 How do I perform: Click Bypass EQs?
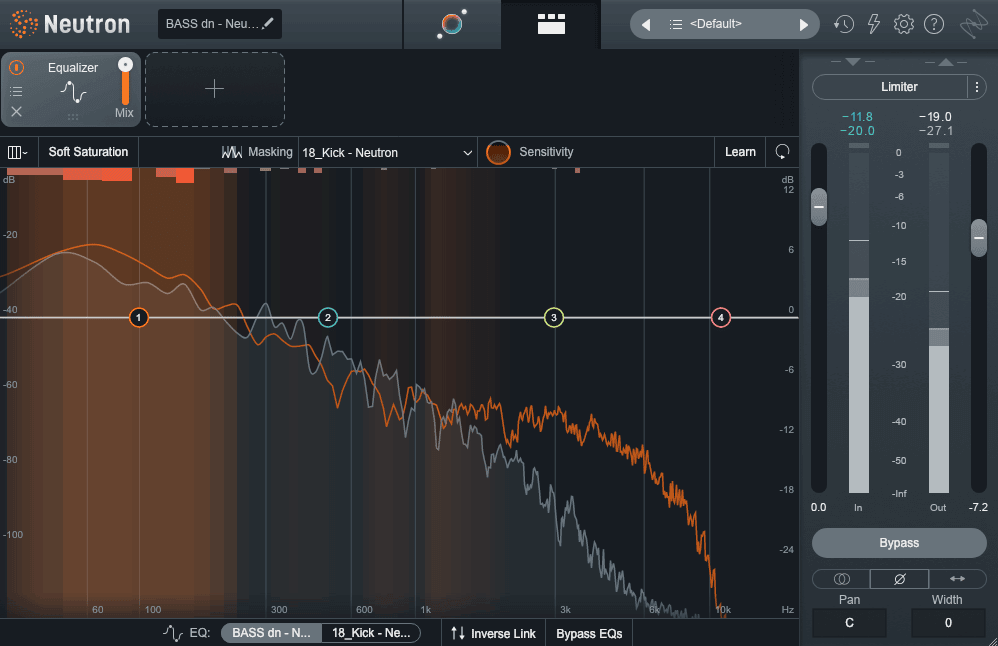(x=589, y=633)
